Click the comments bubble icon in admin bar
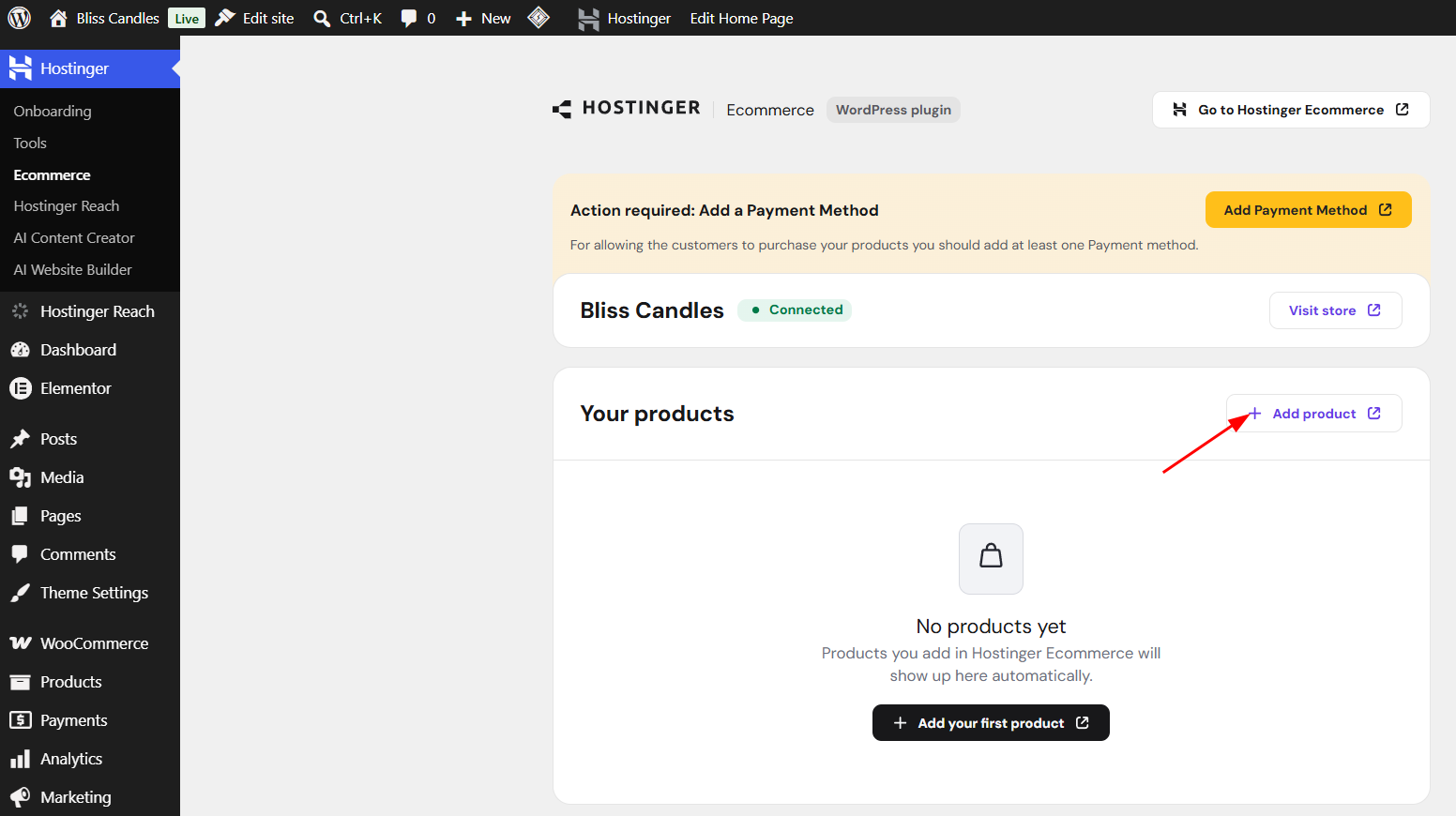 pyautogui.click(x=409, y=19)
